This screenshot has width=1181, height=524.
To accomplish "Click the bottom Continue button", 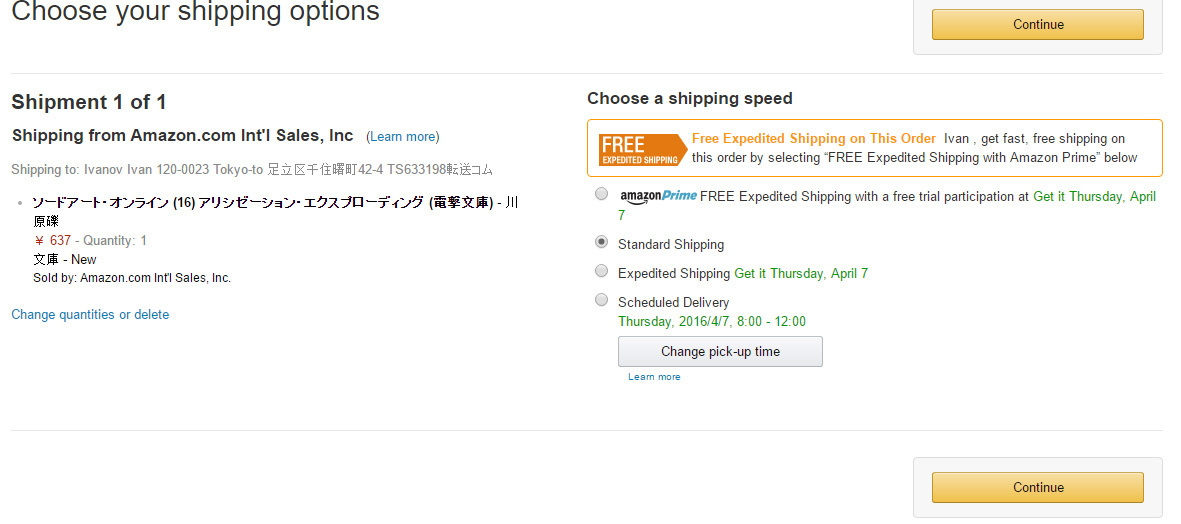I will point(1037,488).
